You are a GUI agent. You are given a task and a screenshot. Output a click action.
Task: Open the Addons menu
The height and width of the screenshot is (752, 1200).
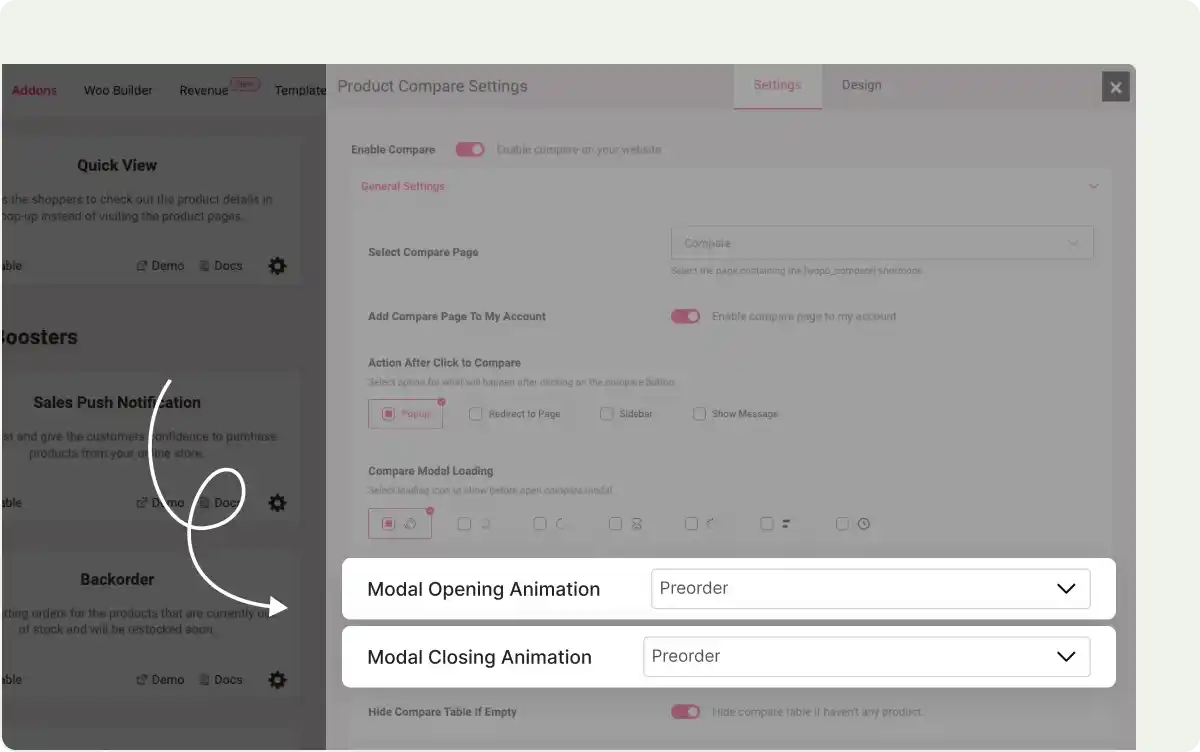(x=33, y=90)
